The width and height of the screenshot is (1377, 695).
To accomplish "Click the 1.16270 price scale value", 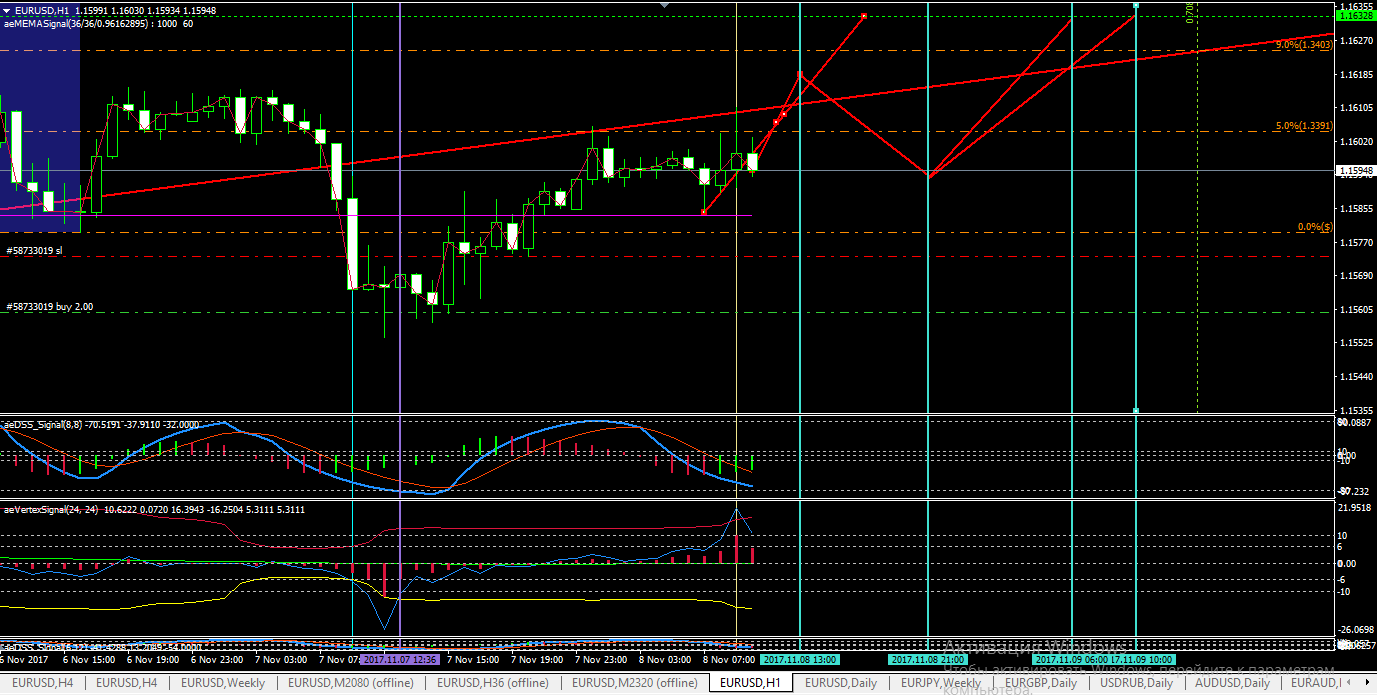I will pos(1357,41).
